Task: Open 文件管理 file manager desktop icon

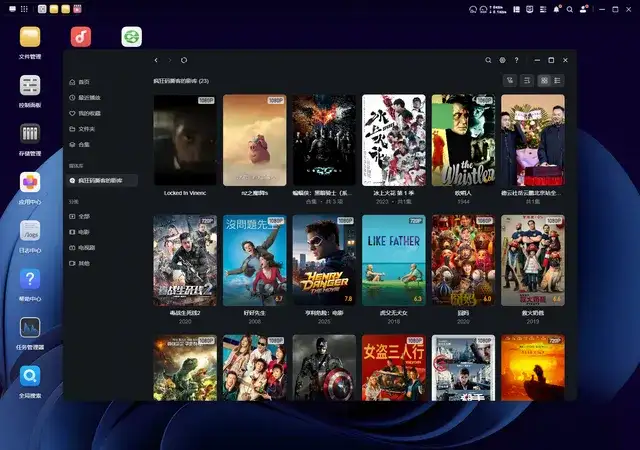Action: [30, 42]
